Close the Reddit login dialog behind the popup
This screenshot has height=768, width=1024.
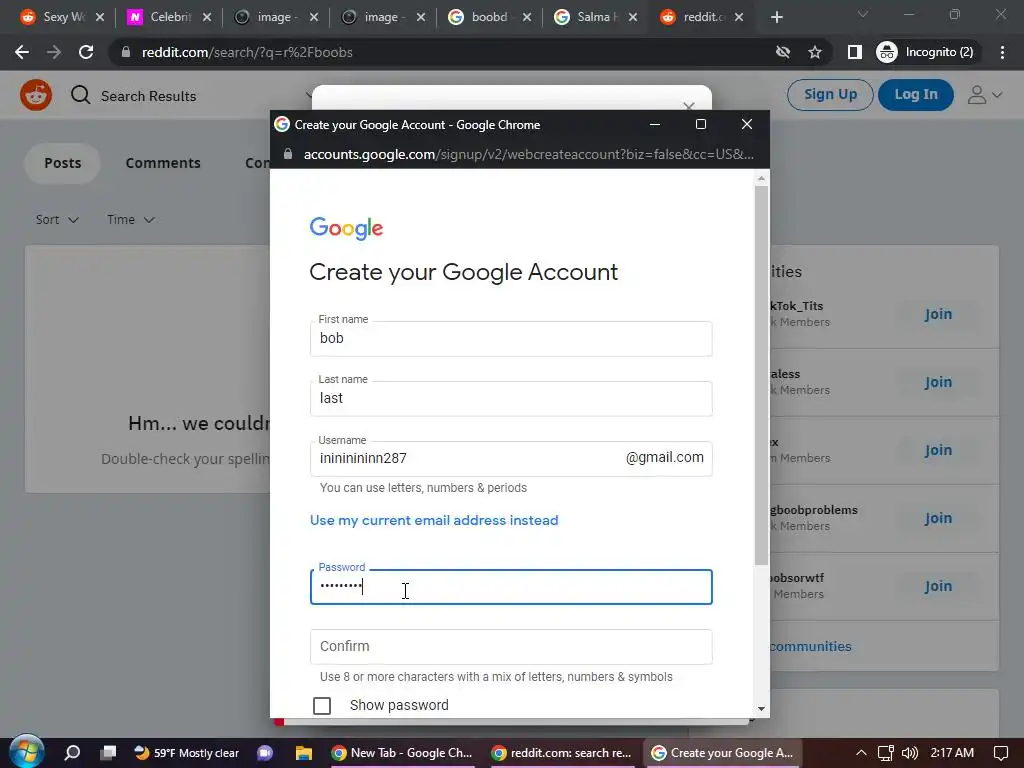coord(688,106)
